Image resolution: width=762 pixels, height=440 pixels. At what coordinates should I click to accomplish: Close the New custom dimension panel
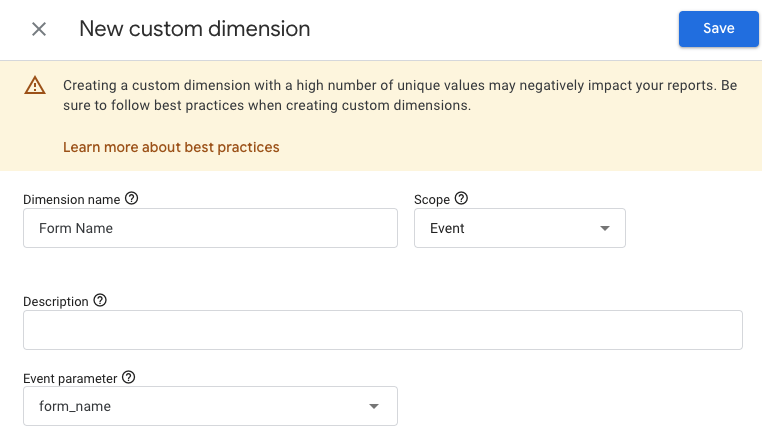tap(39, 29)
